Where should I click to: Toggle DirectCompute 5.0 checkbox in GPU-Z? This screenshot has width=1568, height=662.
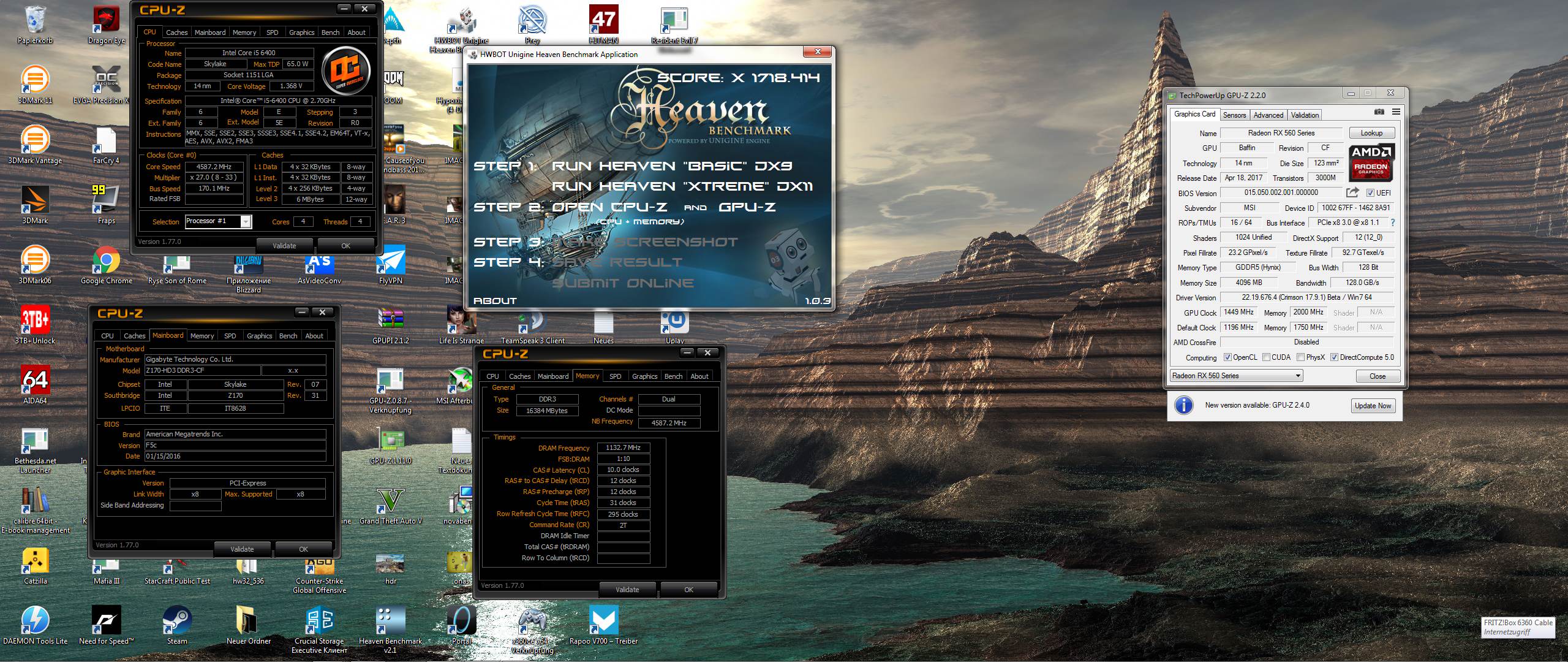(1334, 357)
